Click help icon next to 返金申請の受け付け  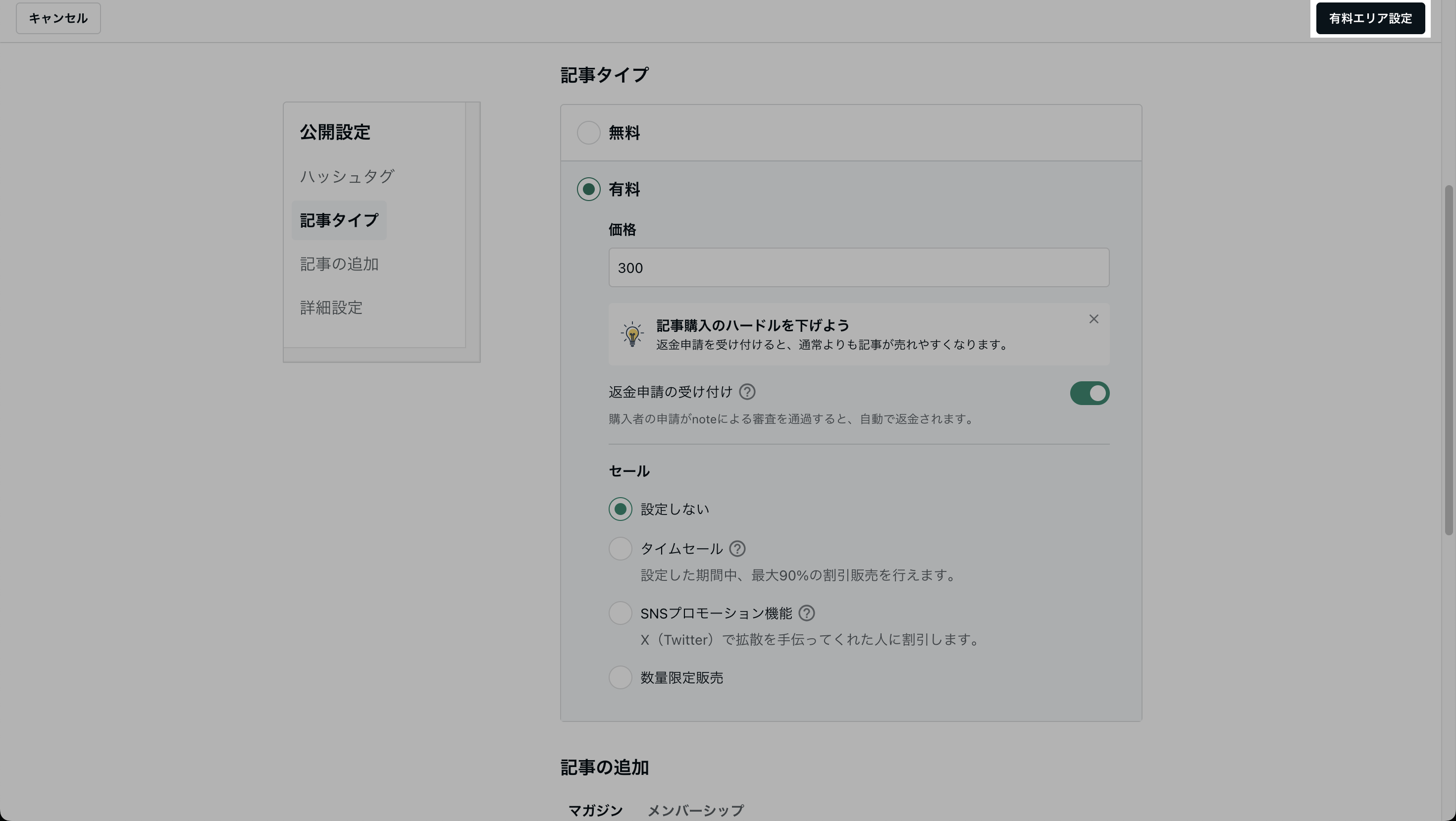[x=747, y=392]
